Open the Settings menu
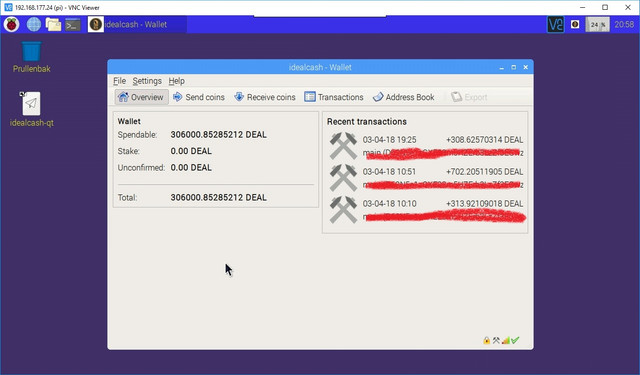The height and width of the screenshot is (375, 640). pyautogui.click(x=147, y=81)
